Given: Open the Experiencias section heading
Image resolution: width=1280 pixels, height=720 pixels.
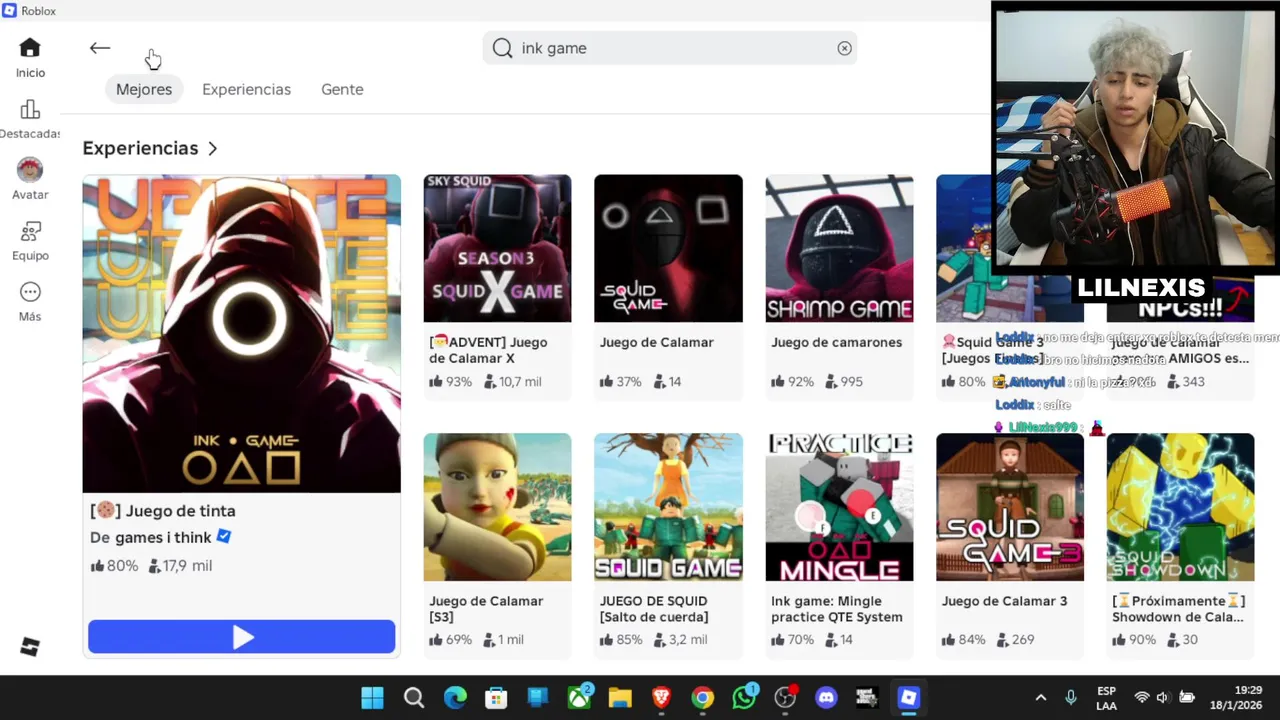Looking at the screenshot, I should point(140,148).
